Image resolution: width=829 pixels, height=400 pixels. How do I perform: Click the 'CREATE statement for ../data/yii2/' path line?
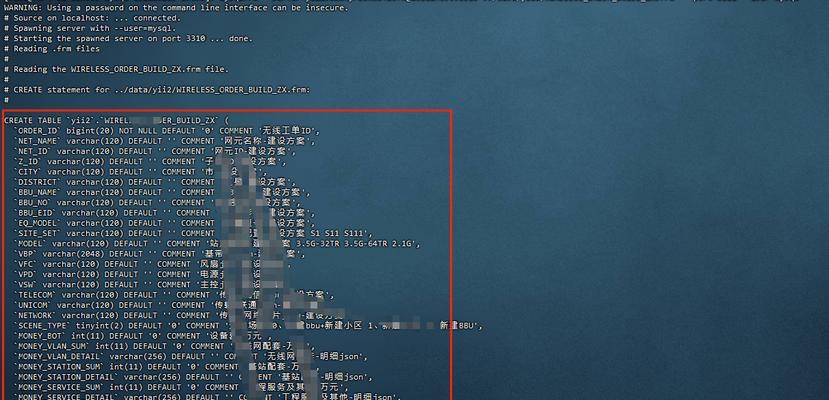click(157, 90)
